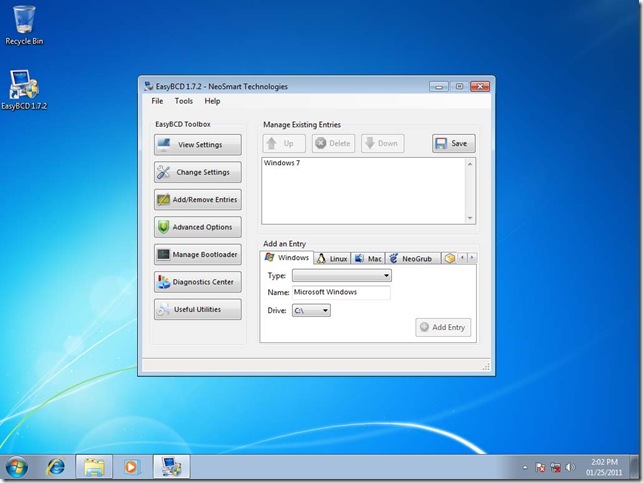Image resolution: width=643 pixels, height=483 pixels.
Task: Close the EasyBCD window
Action: 480,87
